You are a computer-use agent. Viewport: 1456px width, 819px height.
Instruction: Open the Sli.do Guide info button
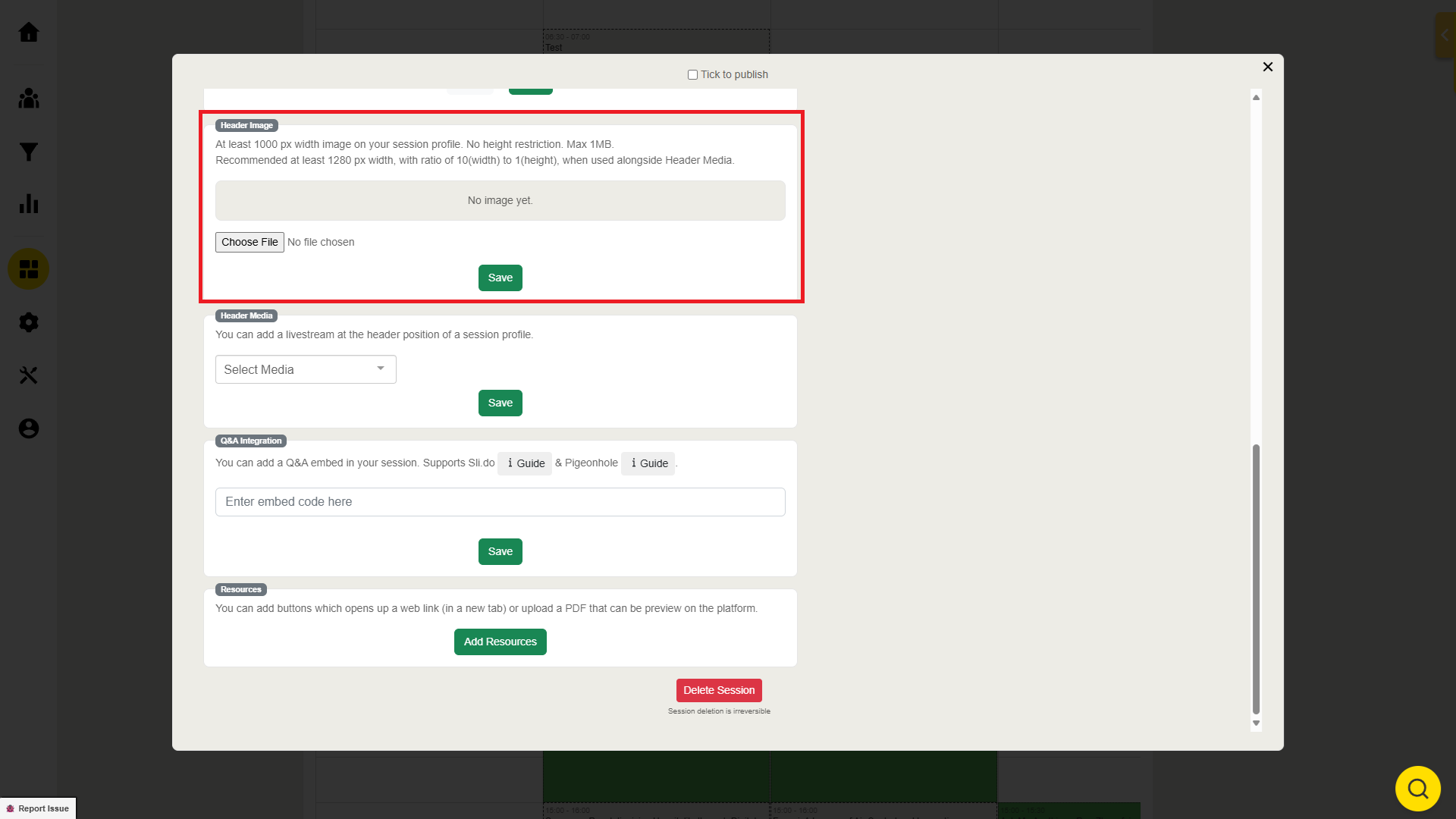[x=525, y=463]
